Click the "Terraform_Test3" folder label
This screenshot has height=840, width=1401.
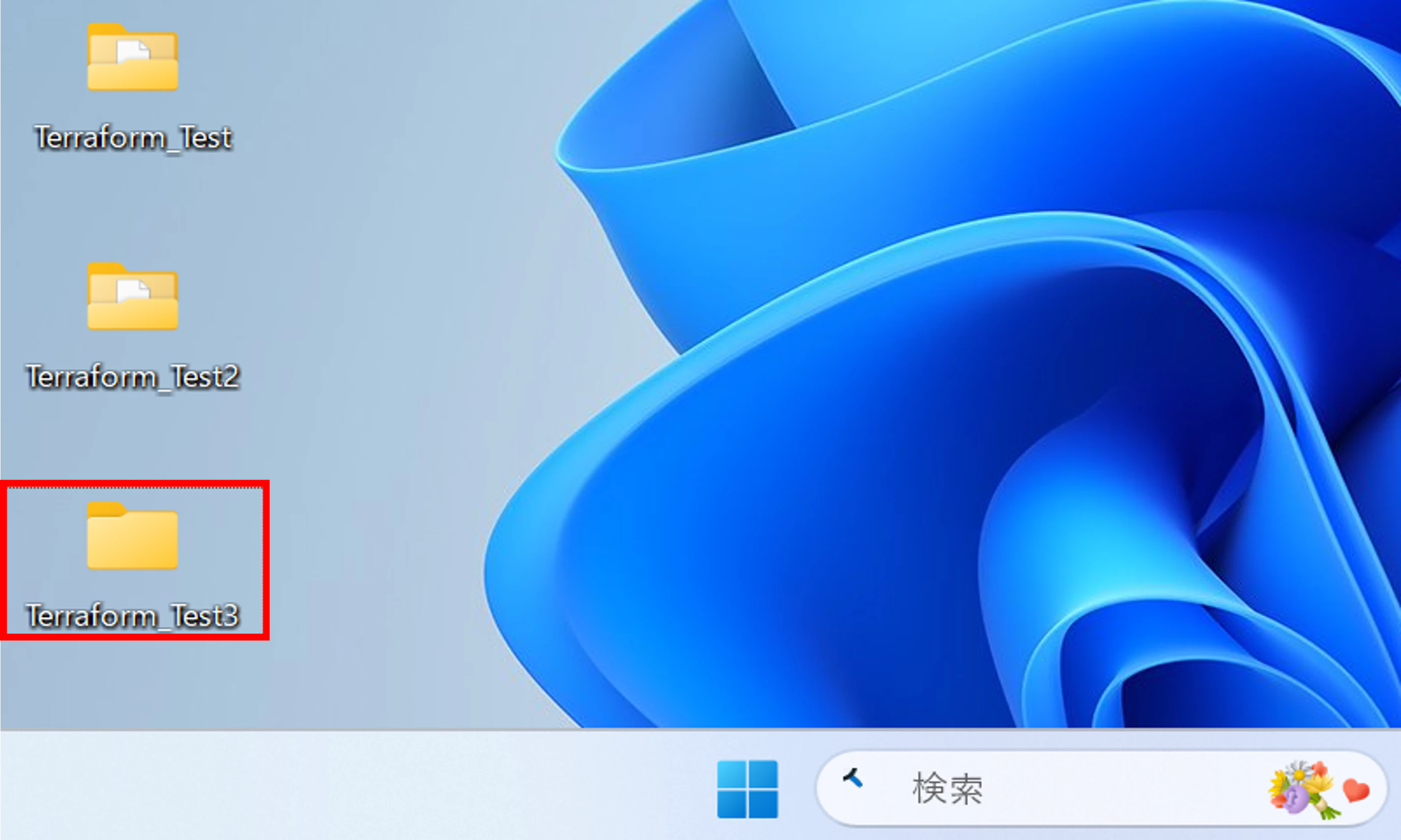tap(133, 616)
